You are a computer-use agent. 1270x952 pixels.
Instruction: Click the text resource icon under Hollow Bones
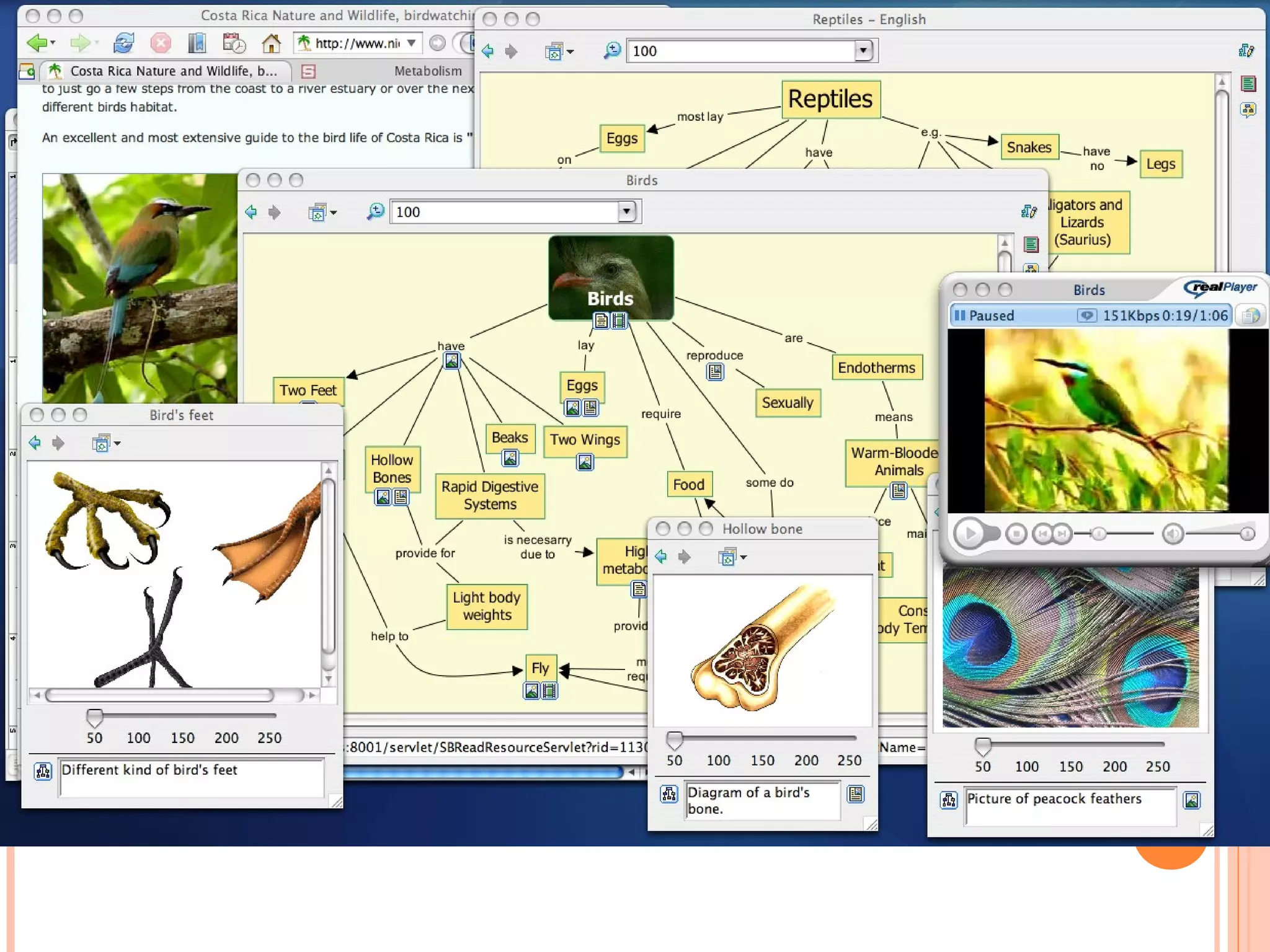tap(401, 497)
